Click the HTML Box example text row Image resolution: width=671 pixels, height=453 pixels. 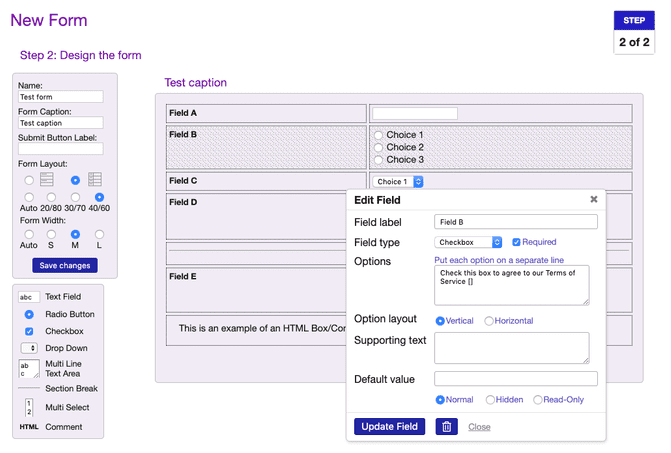pyautogui.click(x=256, y=330)
